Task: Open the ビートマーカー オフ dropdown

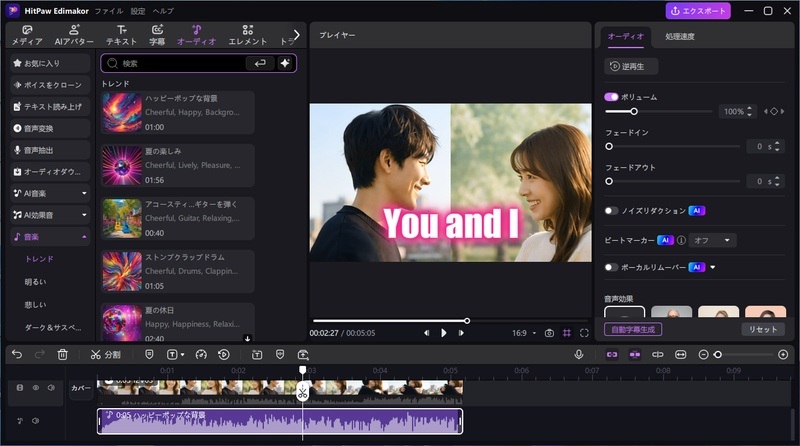Action: (x=712, y=240)
